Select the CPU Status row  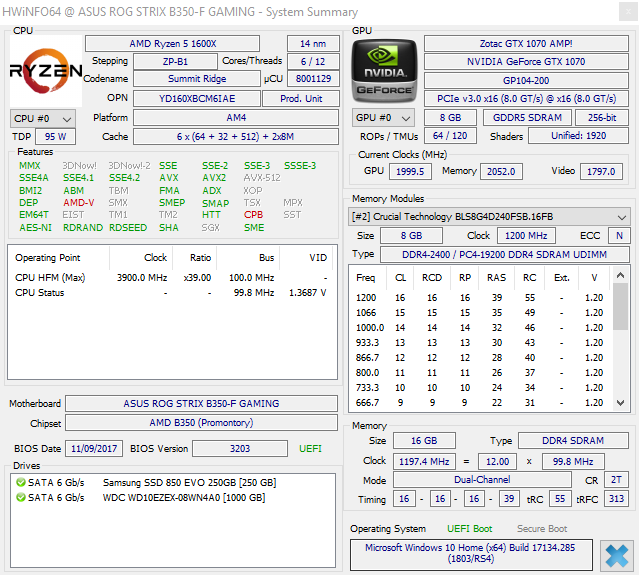171,293
